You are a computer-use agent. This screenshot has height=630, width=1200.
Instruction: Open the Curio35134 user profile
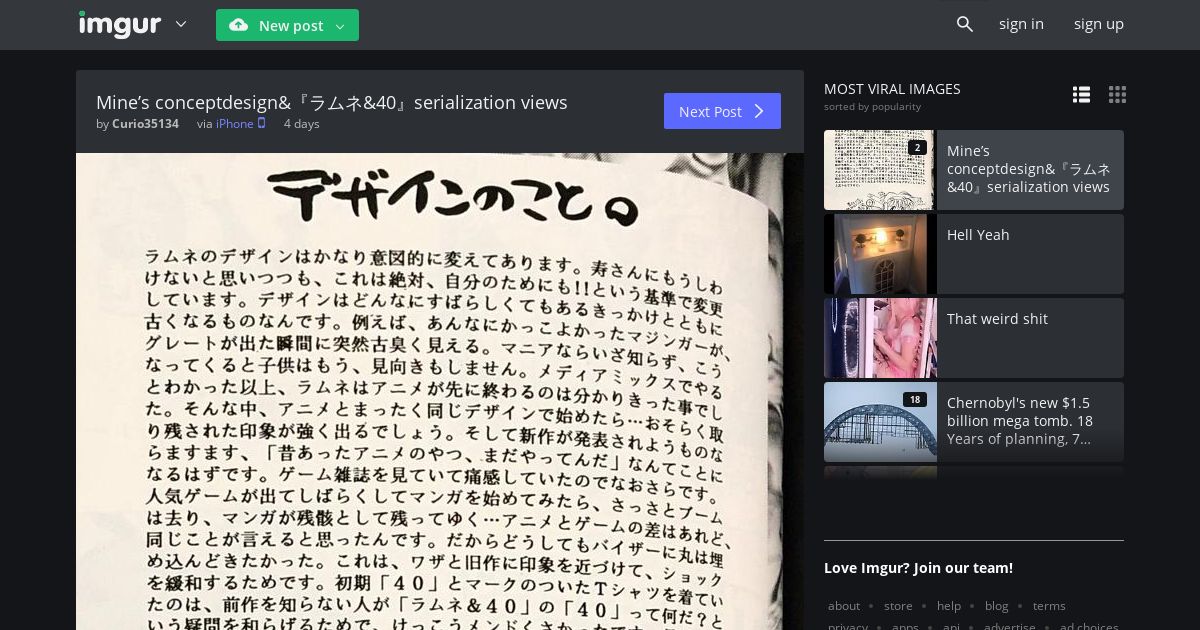(x=145, y=124)
